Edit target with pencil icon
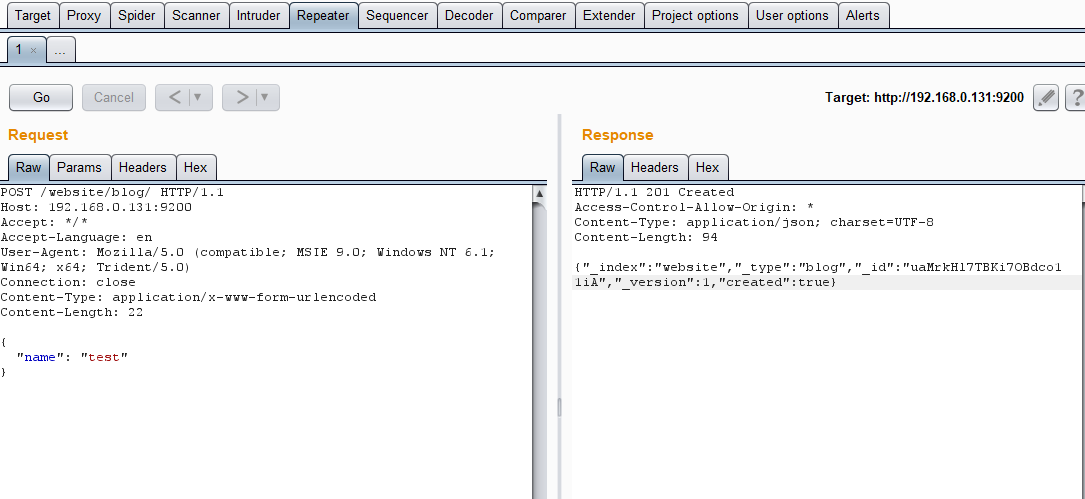Viewport: 1085px width, 499px height. [x=1046, y=98]
